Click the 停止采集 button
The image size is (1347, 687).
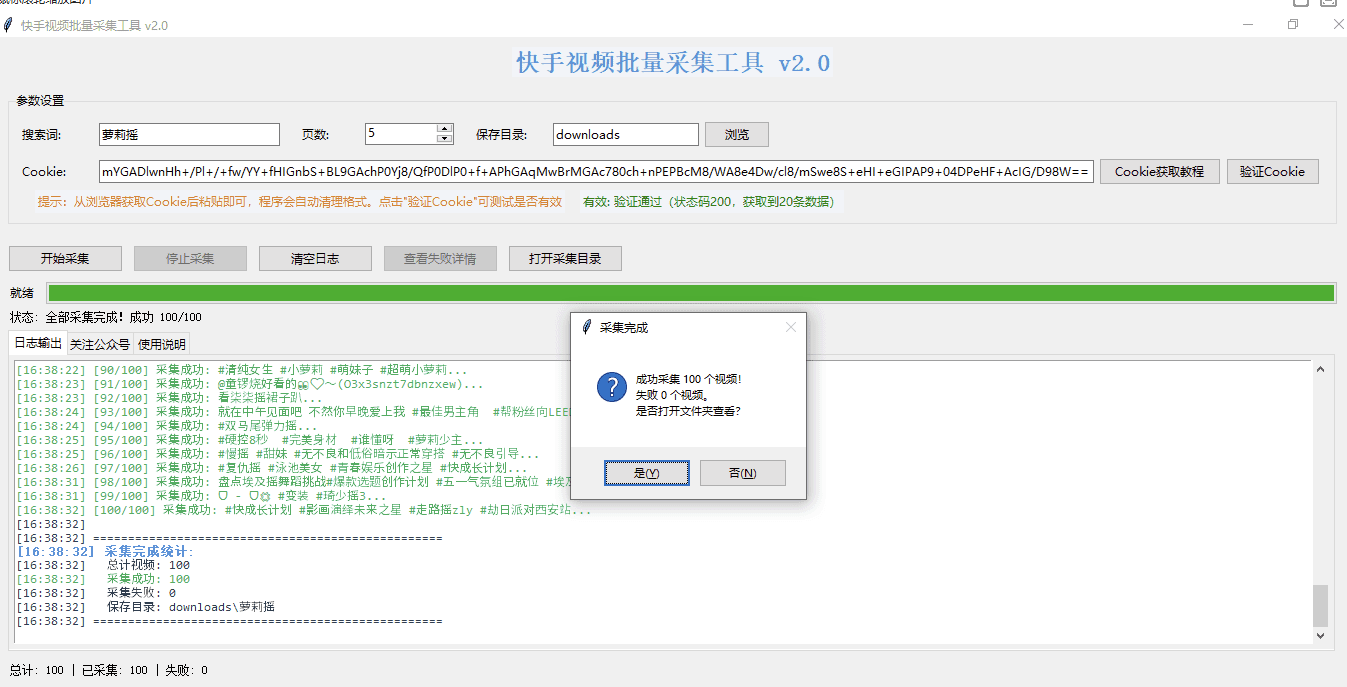point(190,258)
